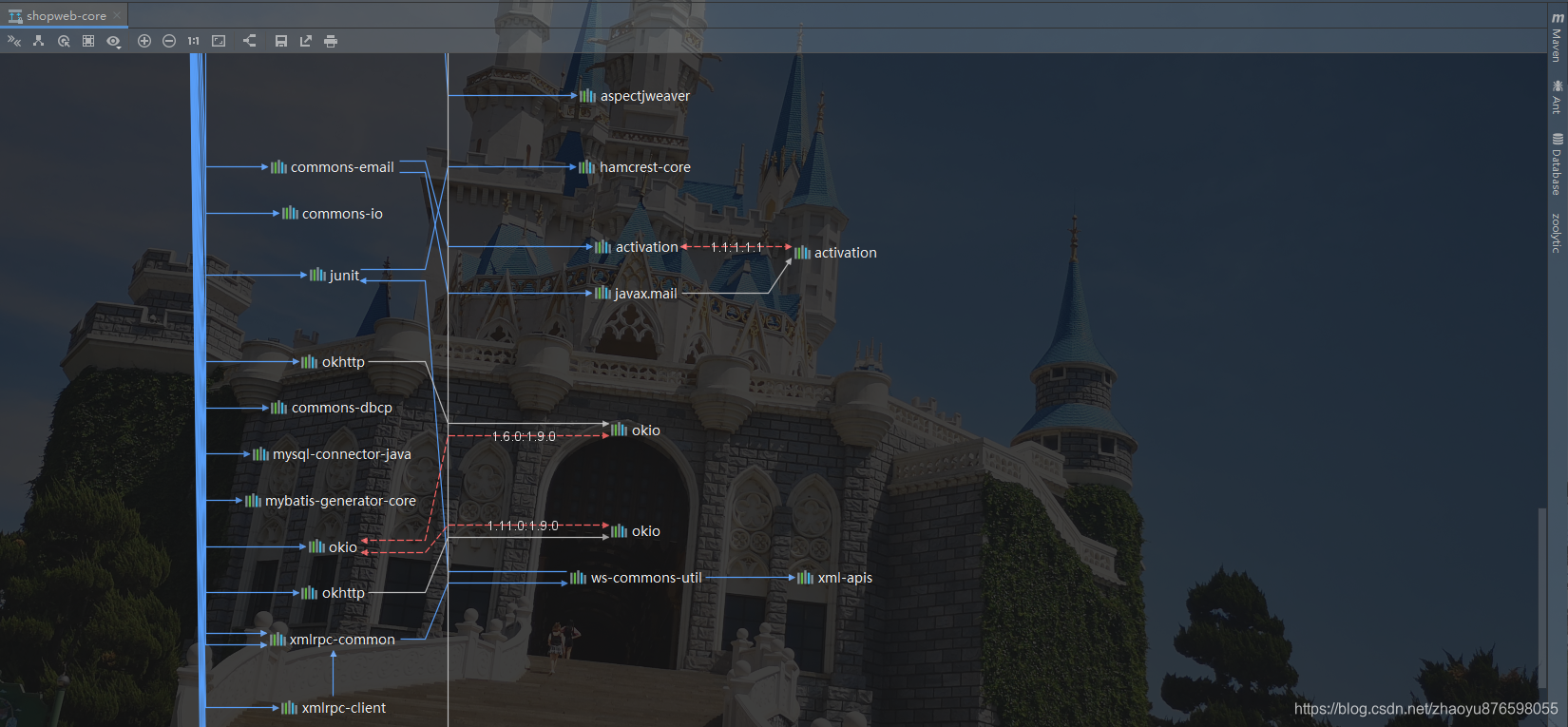Apply the current layout icon
1568x727 pixels.
click(x=250, y=41)
